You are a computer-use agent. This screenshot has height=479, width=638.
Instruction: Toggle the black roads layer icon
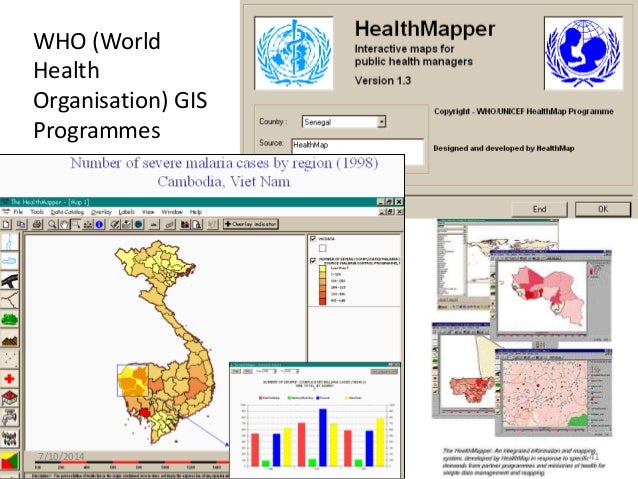pyautogui.click(x=10, y=280)
